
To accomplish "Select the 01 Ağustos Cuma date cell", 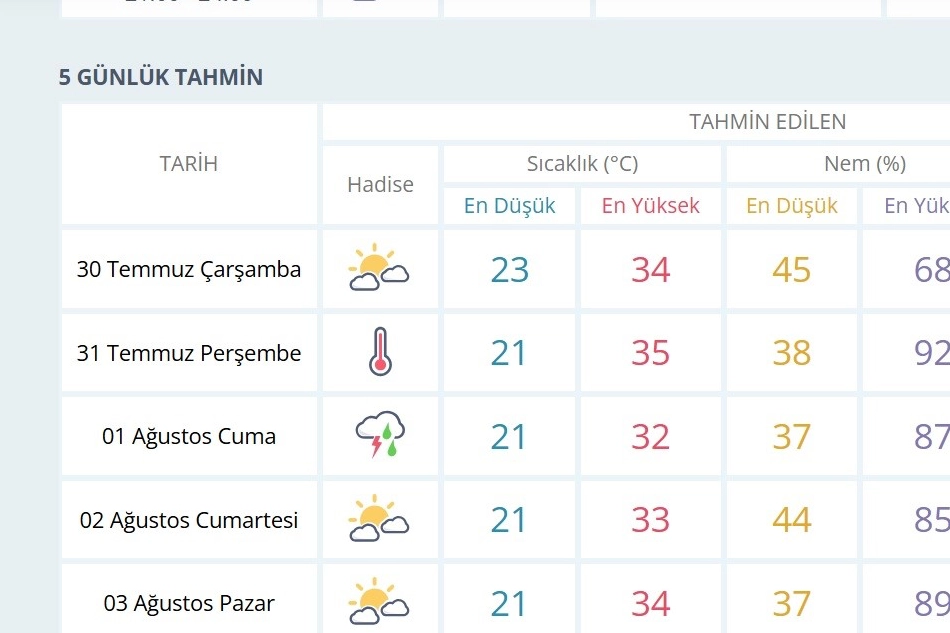I will click(x=189, y=436).
